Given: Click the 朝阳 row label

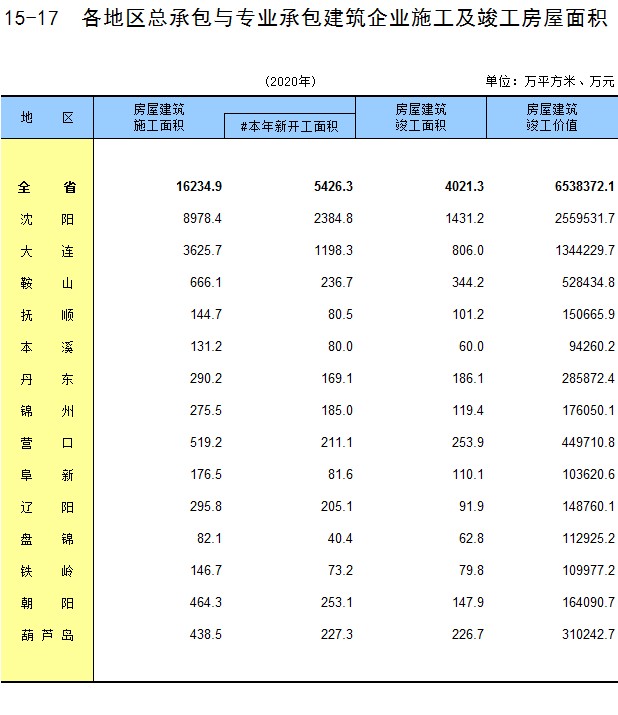Looking at the screenshot, I should pyautogui.click(x=47, y=603).
